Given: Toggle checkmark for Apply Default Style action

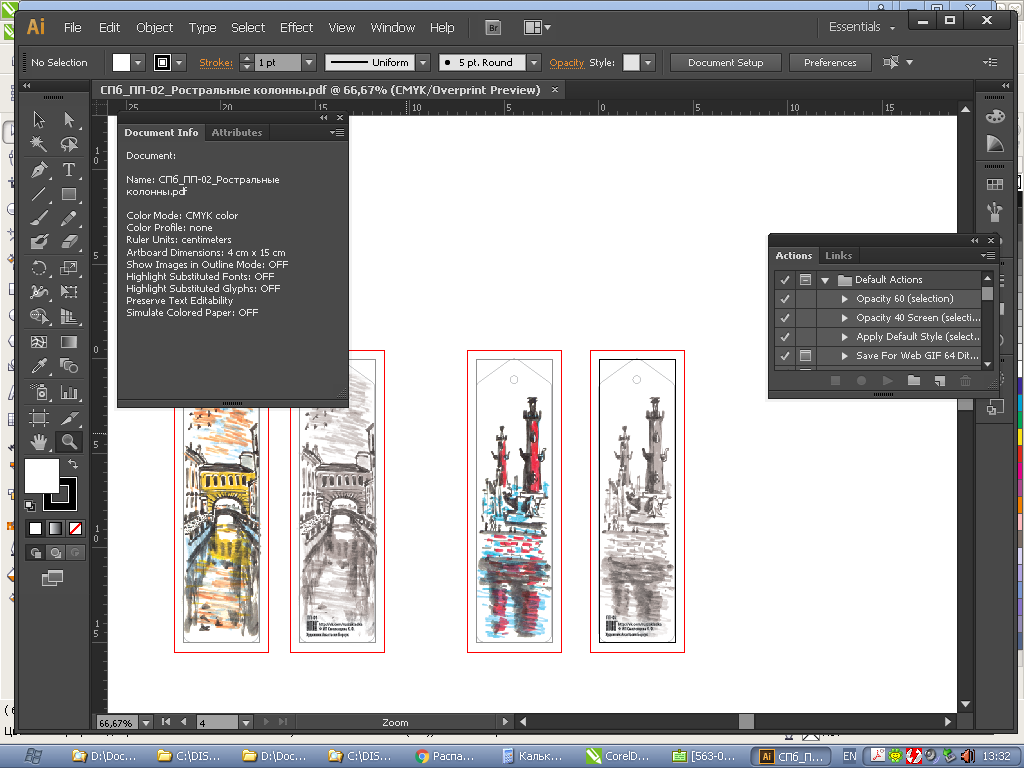Looking at the screenshot, I should click(x=785, y=337).
